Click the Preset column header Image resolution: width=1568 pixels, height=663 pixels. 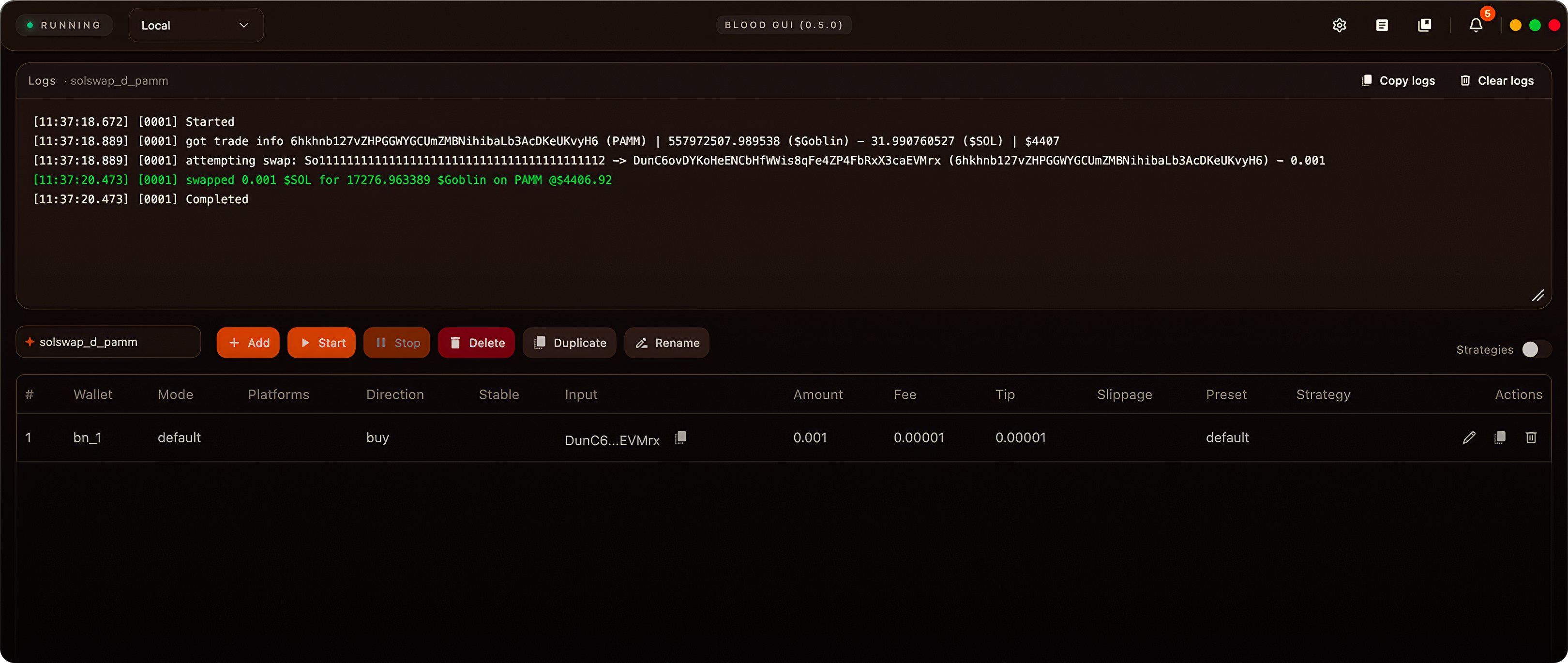pyautogui.click(x=1226, y=394)
